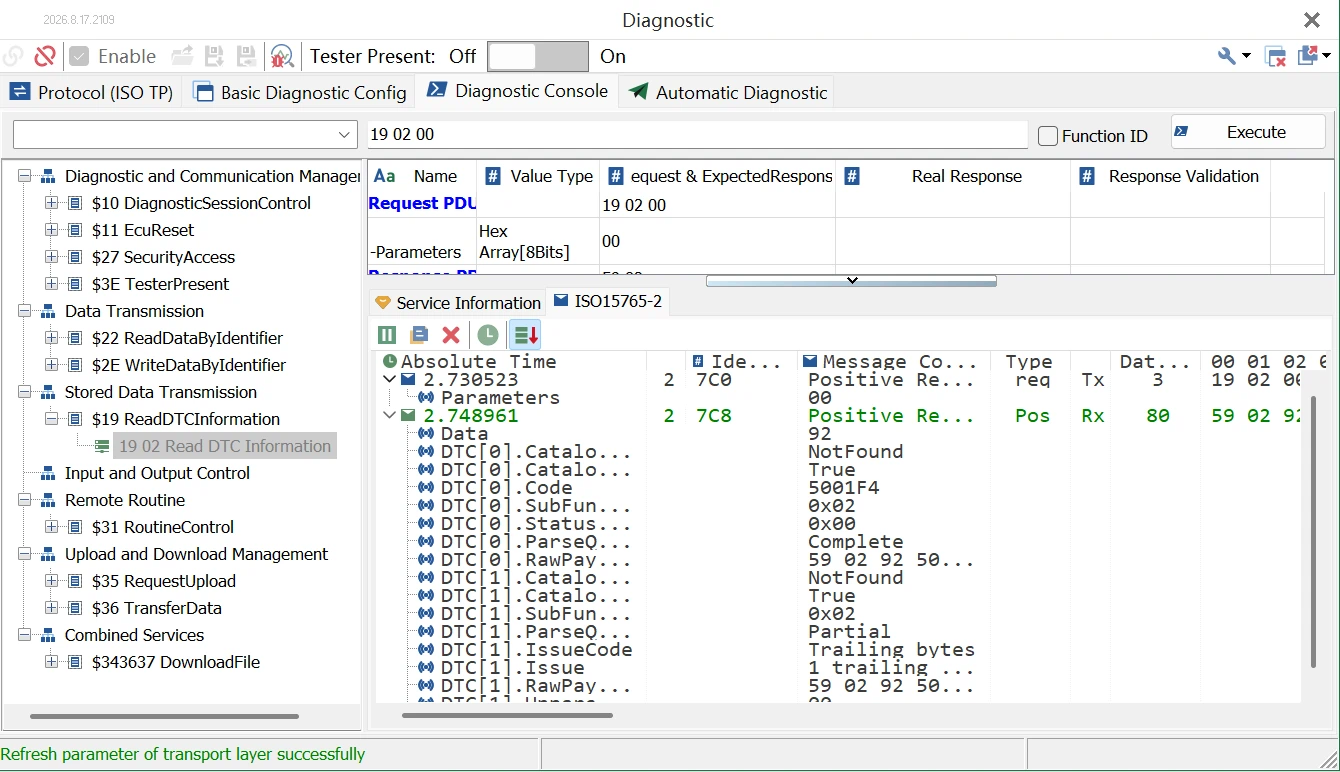
Task: Select $11 EcuReset service
Action: point(143,230)
